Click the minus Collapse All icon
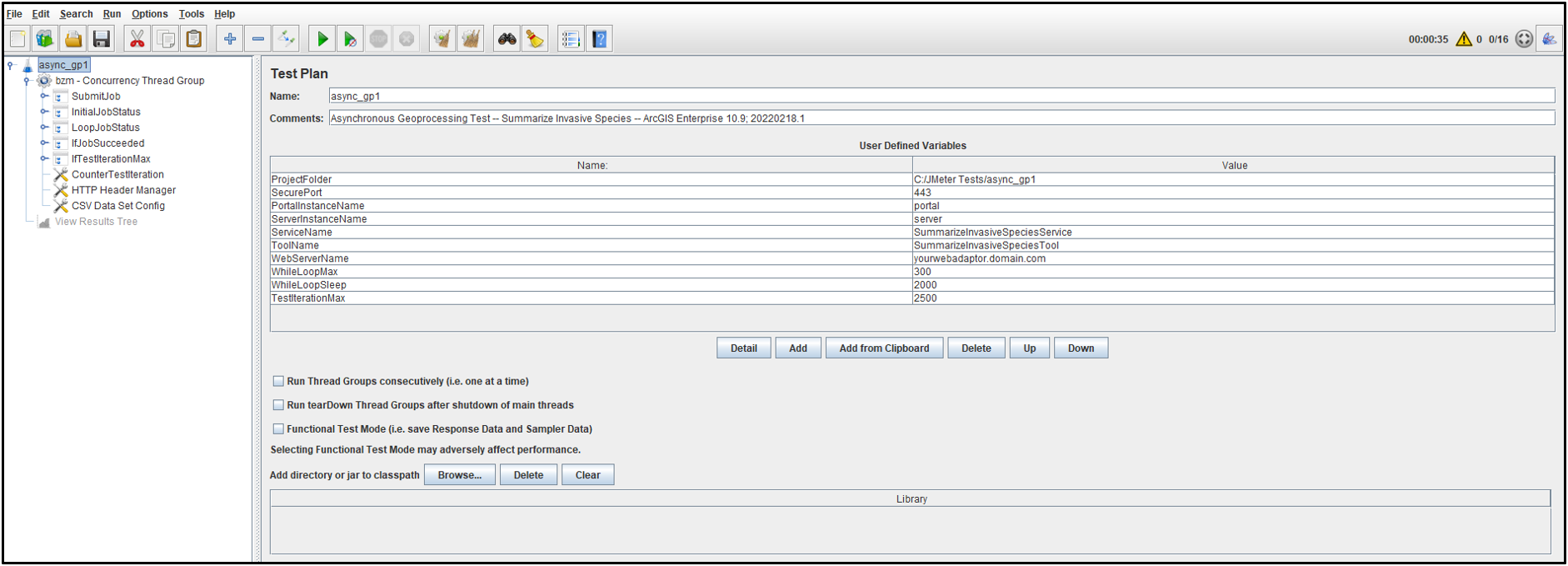 (258, 39)
